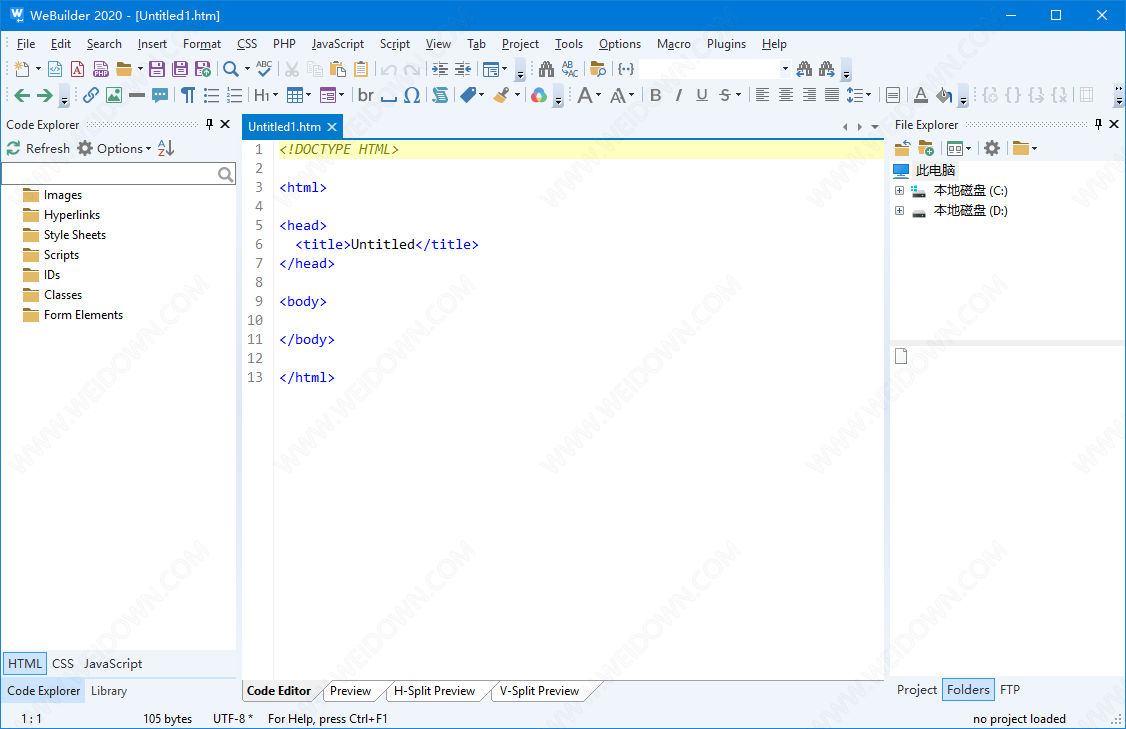
Task: Click the Indent lines icon
Action: pos(439,69)
